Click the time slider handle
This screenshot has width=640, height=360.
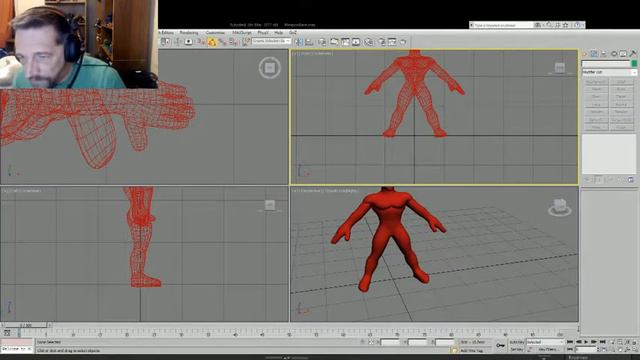click(x=26, y=325)
